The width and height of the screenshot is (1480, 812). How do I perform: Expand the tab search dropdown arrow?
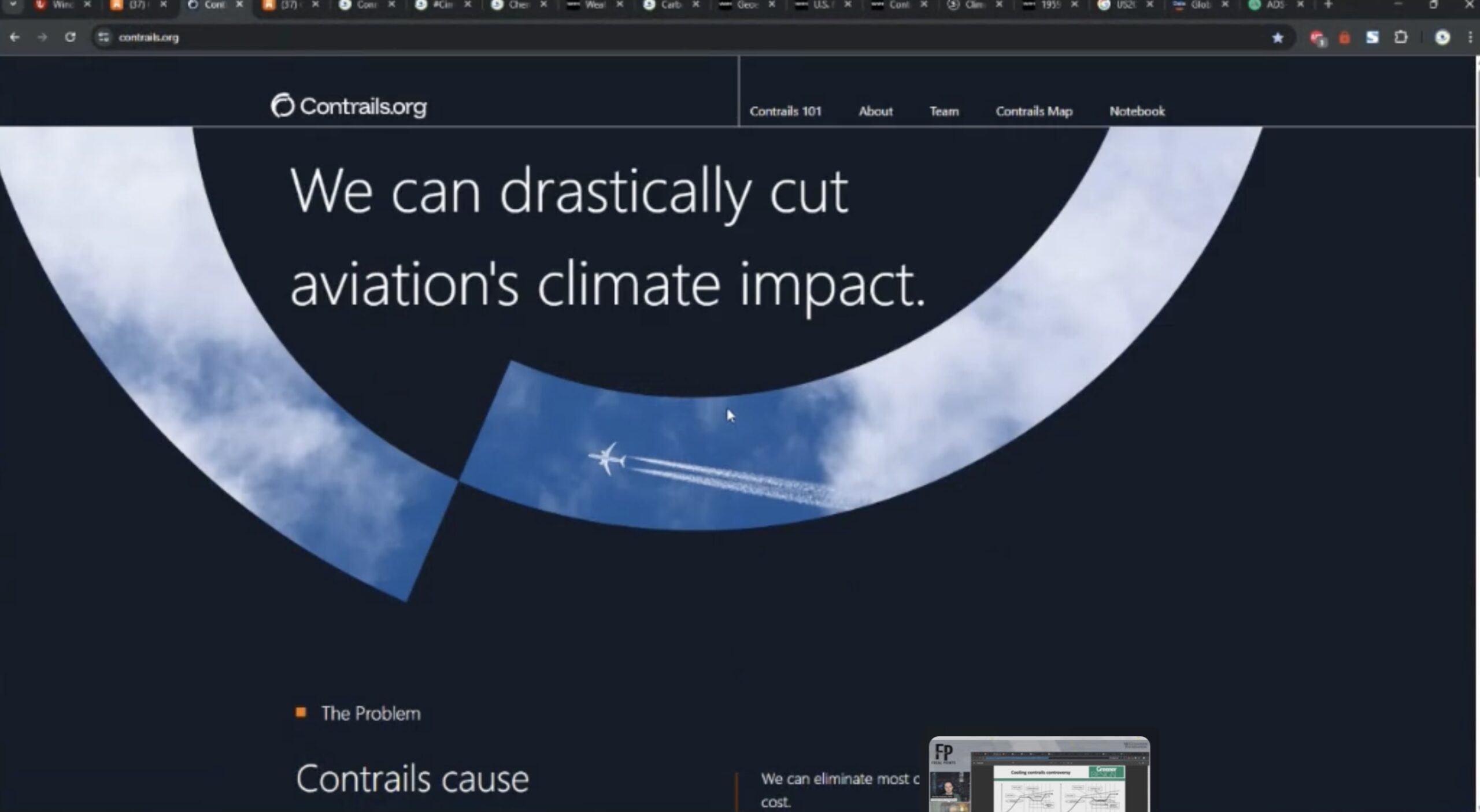click(13, 5)
